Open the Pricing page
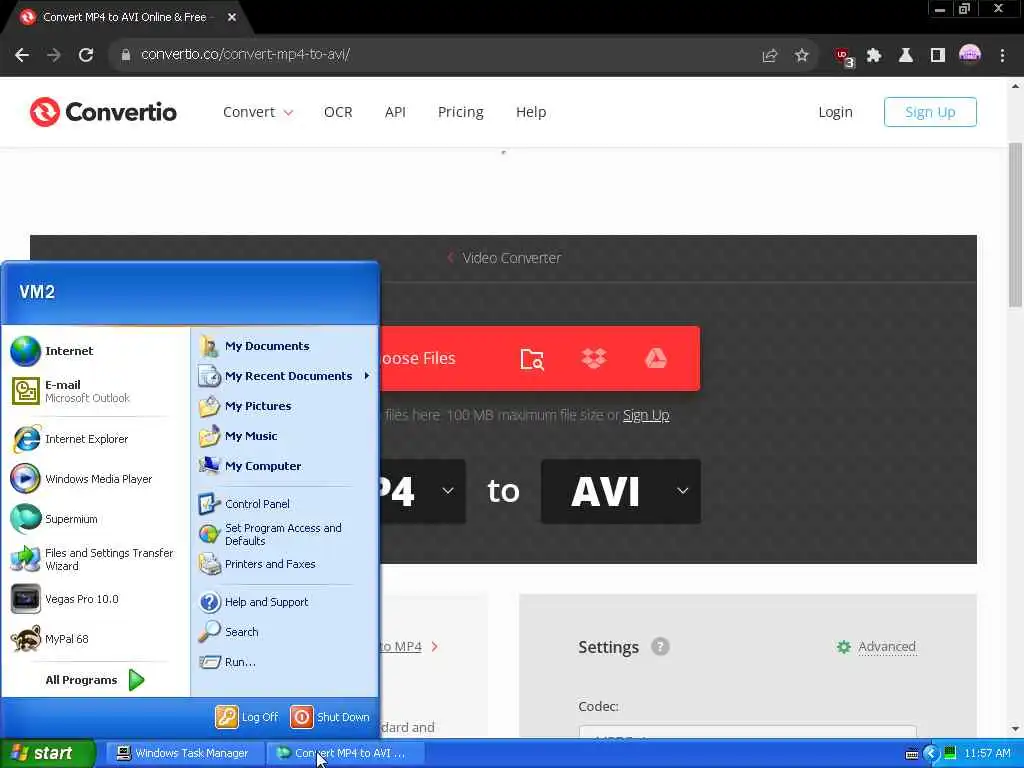1024x768 pixels. point(460,112)
